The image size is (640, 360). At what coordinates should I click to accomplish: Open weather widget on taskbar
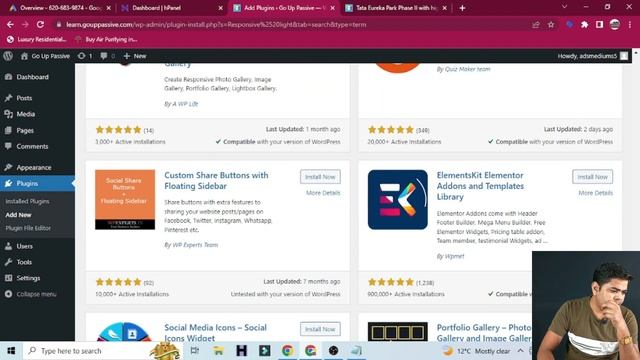pos(476,351)
